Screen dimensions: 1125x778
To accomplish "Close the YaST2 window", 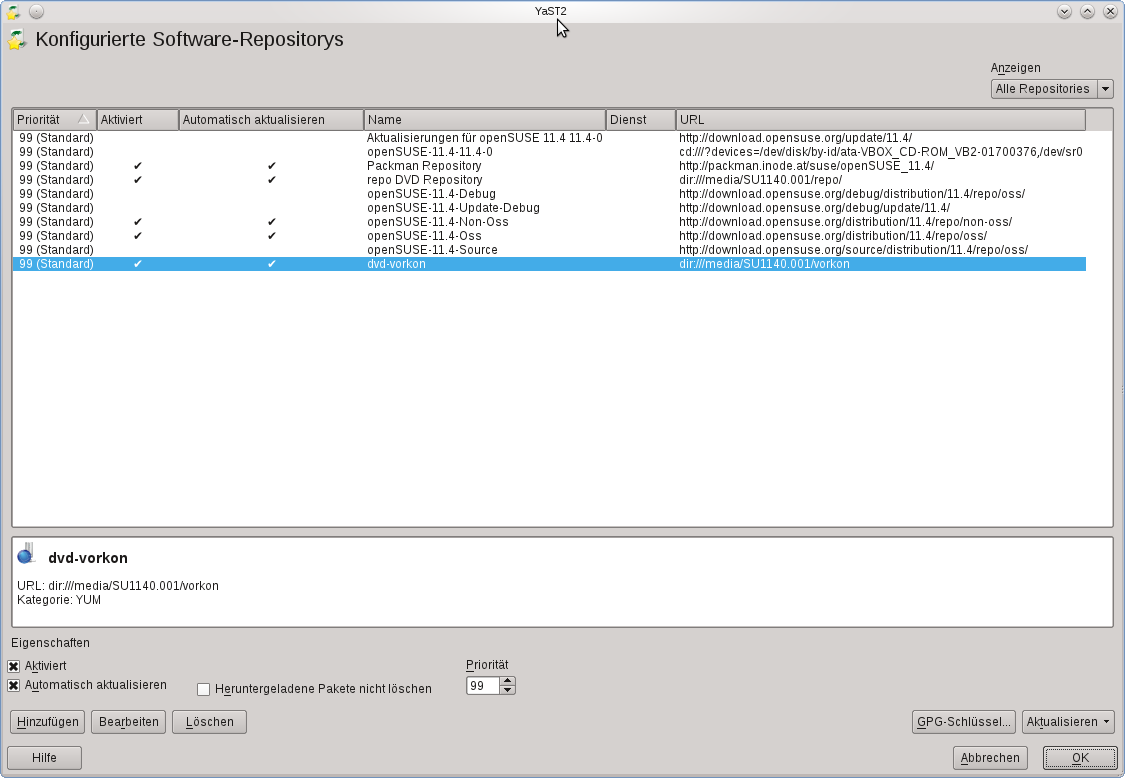I will tap(1111, 11).
